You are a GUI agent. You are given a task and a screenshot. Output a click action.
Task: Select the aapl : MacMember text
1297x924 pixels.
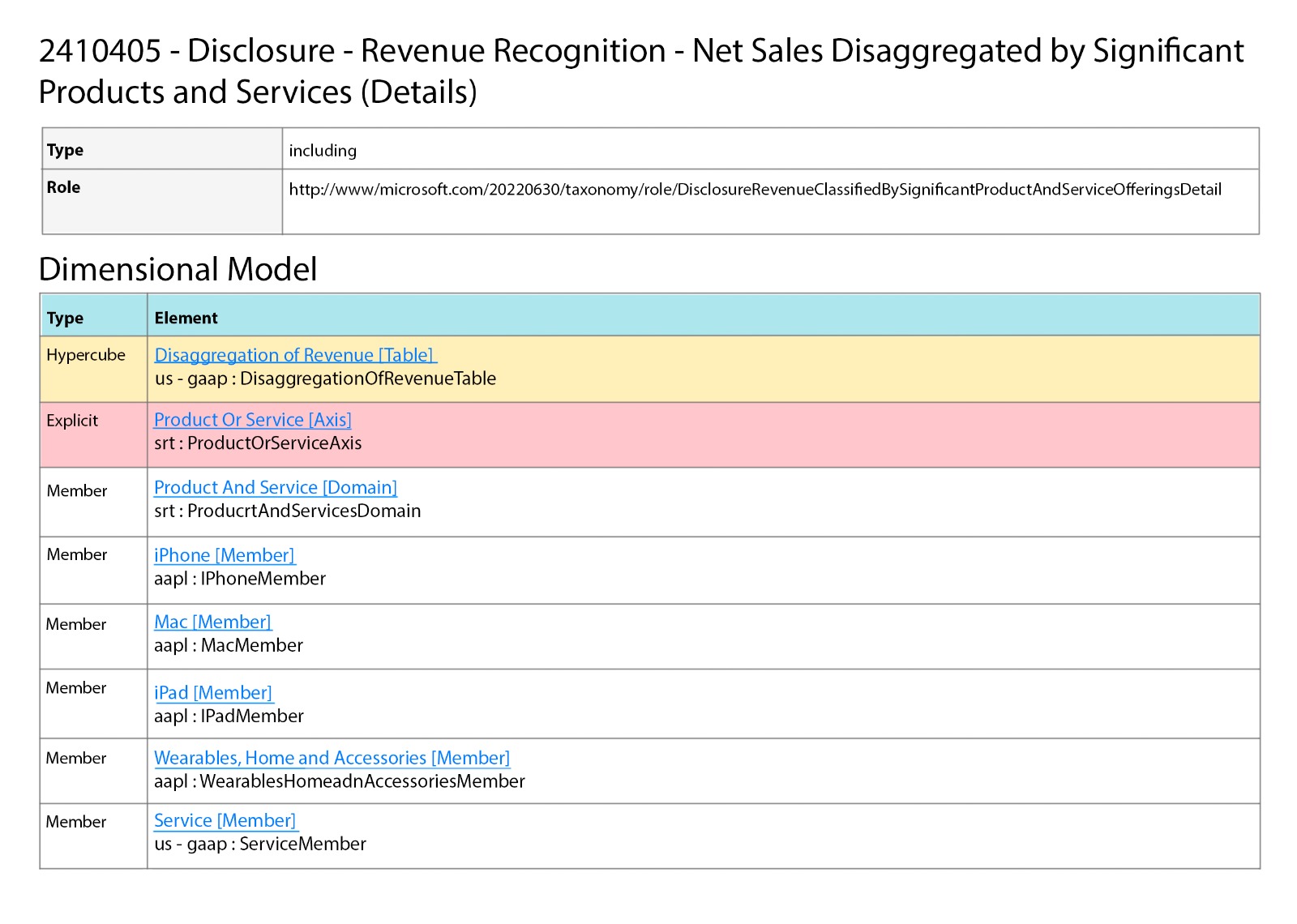tap(229, 645)
